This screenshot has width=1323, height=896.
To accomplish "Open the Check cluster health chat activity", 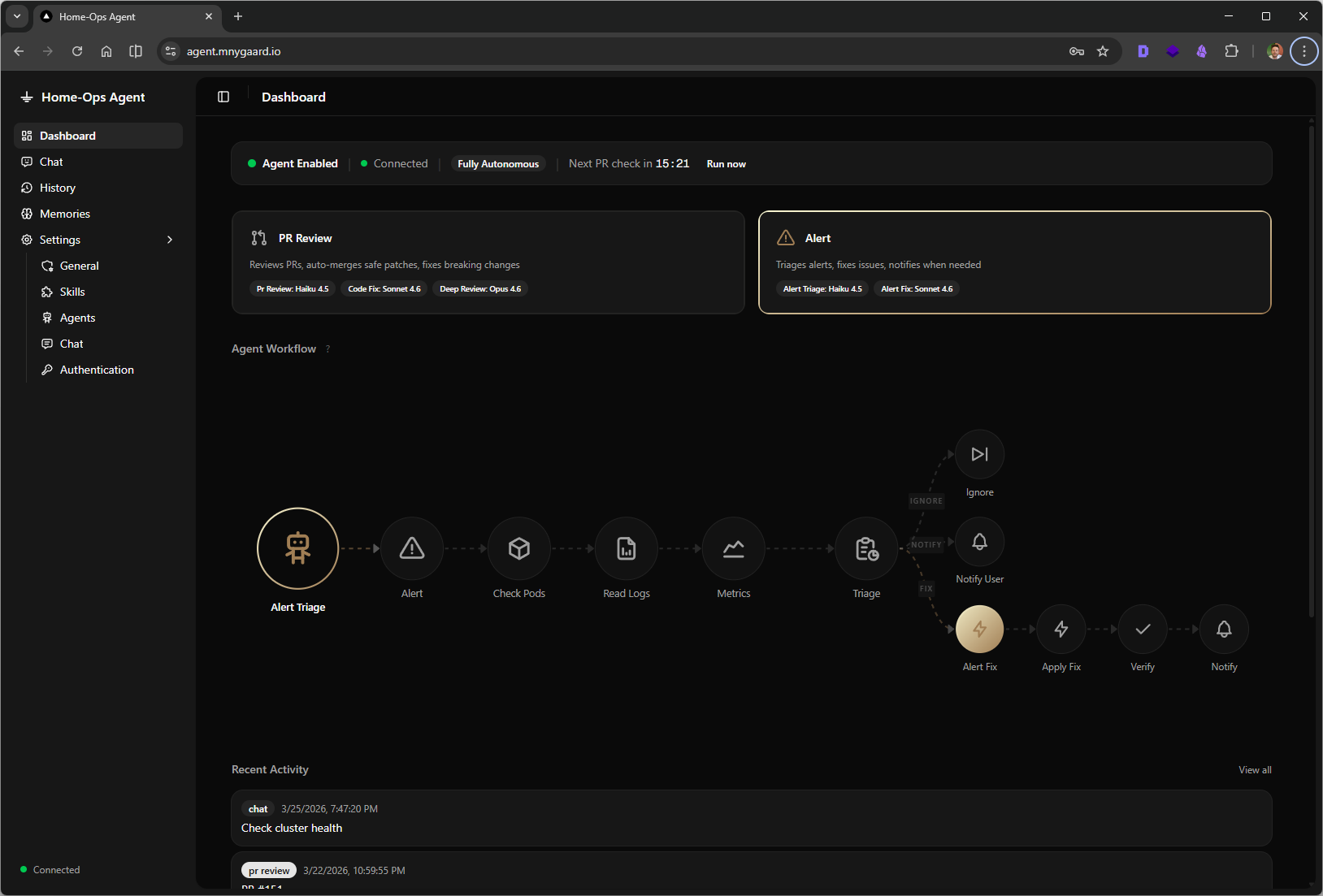I will pos(752,819).
